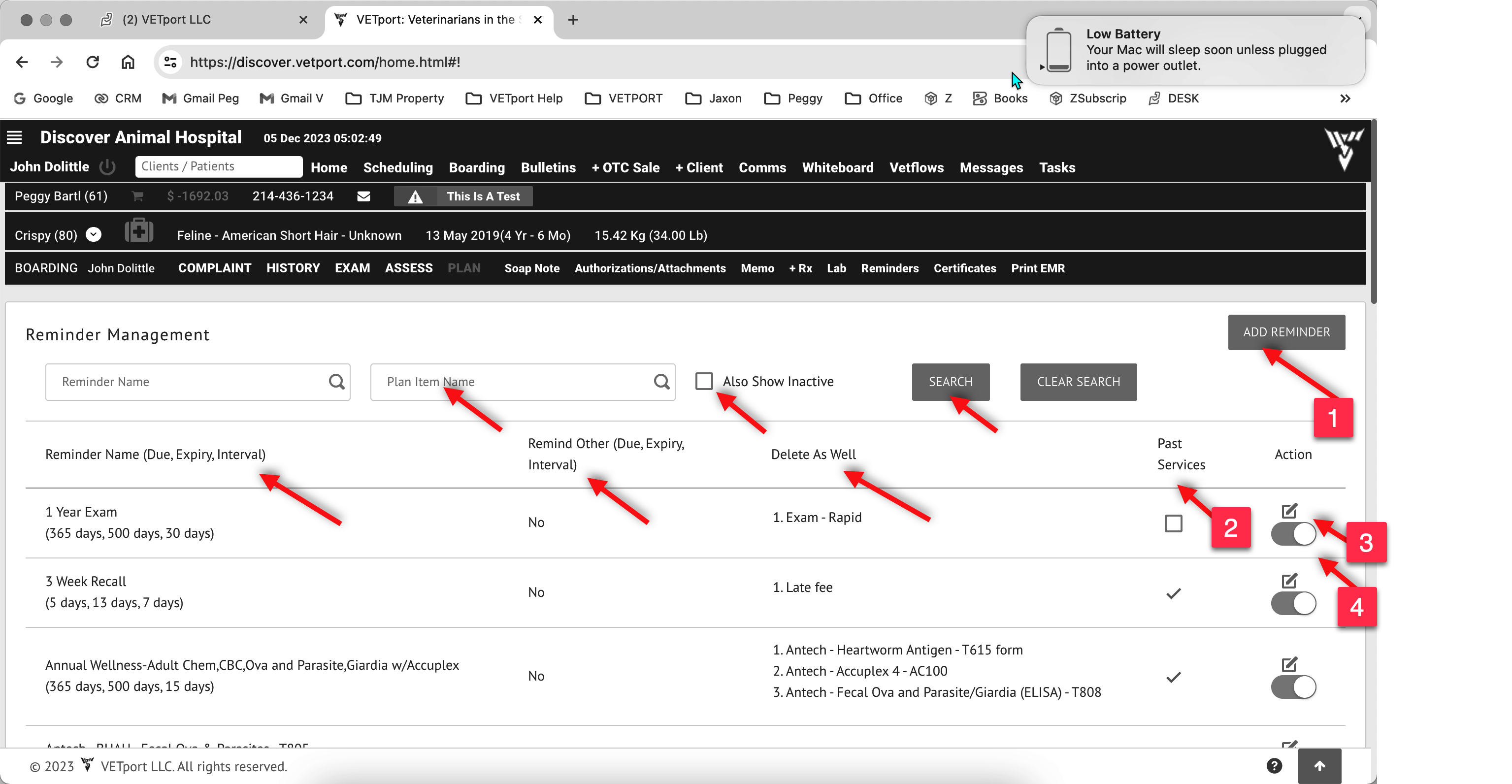Click the Clients / Patients search box

(218, 166)
